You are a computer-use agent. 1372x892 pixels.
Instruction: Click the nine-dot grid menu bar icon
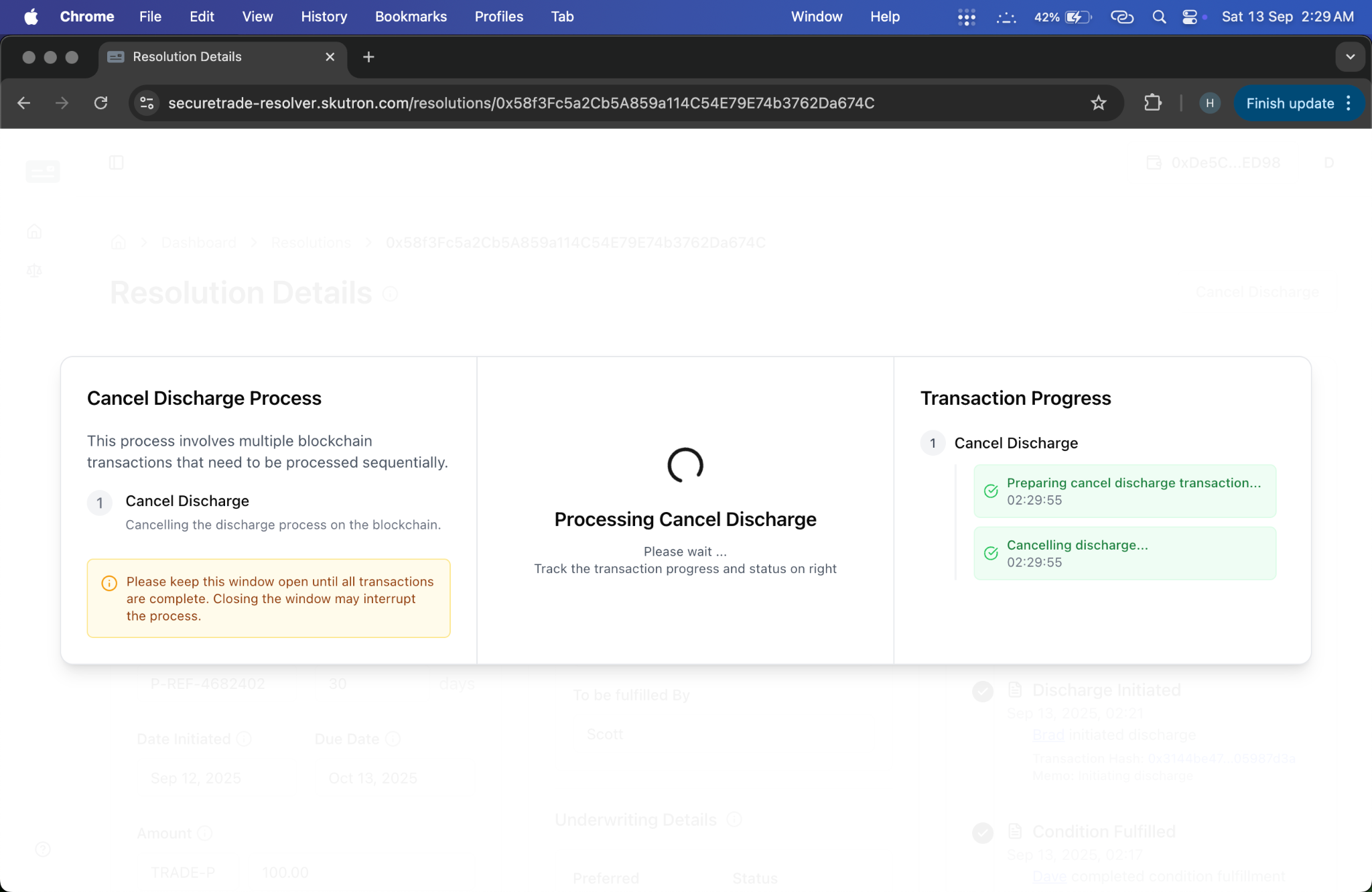pyautogui.click(x=967, y=17)
